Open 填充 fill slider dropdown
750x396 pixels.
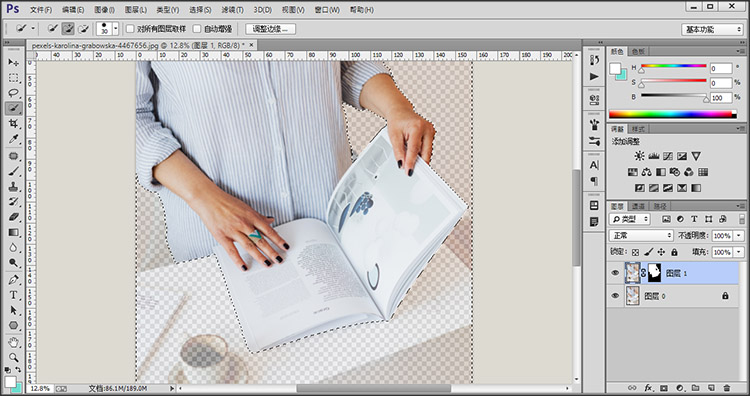[x=739, y=252]
